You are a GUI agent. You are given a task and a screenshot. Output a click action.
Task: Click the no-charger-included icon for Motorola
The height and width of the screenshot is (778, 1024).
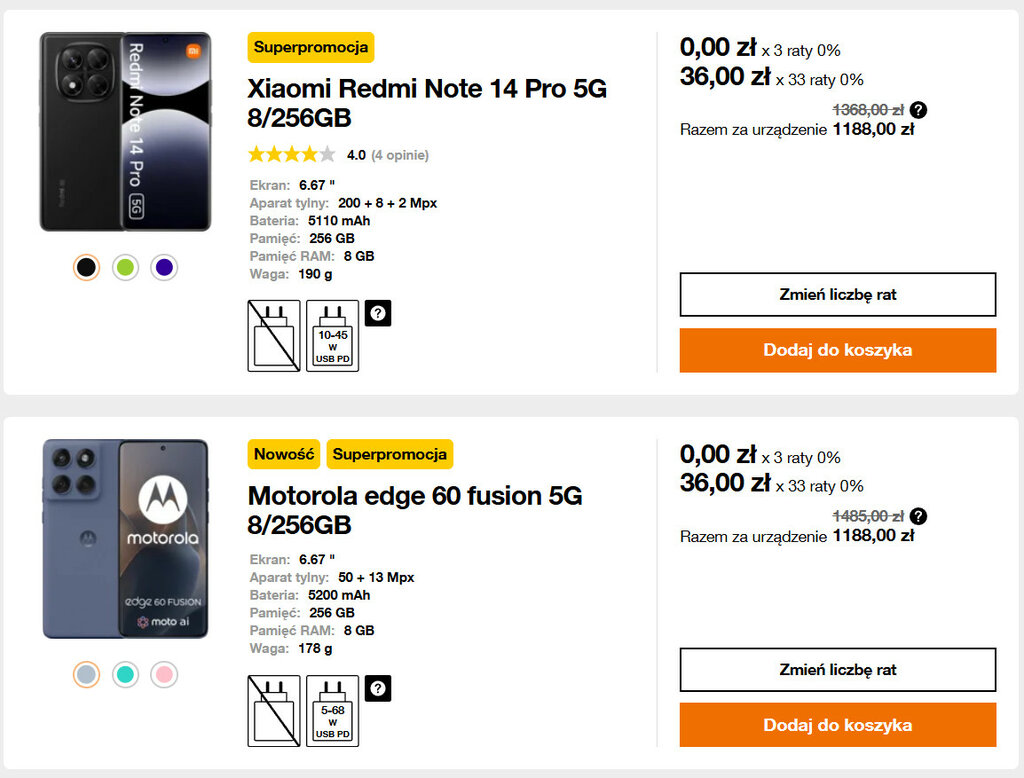pyautogui.click(x=273, y=711)
